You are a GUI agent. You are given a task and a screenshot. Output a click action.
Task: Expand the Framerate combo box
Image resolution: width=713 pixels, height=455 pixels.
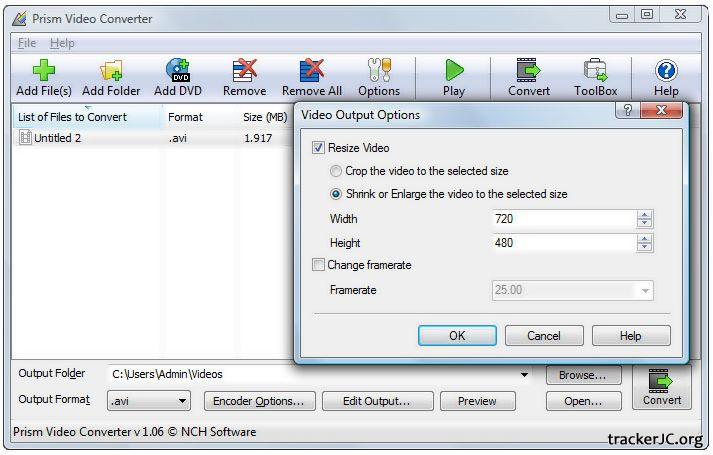click(x=645, y=291)
